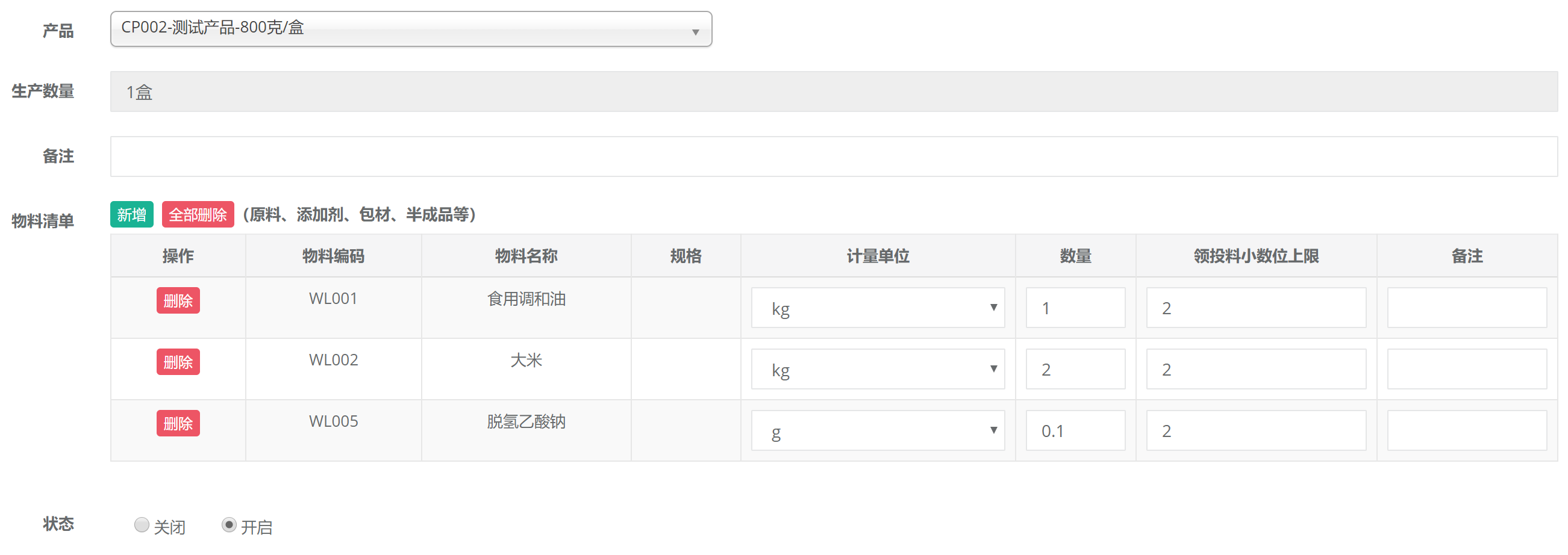Screen dimensions: 1568x555
Task: Delete the WL002 大米 row
Action: 178,362
